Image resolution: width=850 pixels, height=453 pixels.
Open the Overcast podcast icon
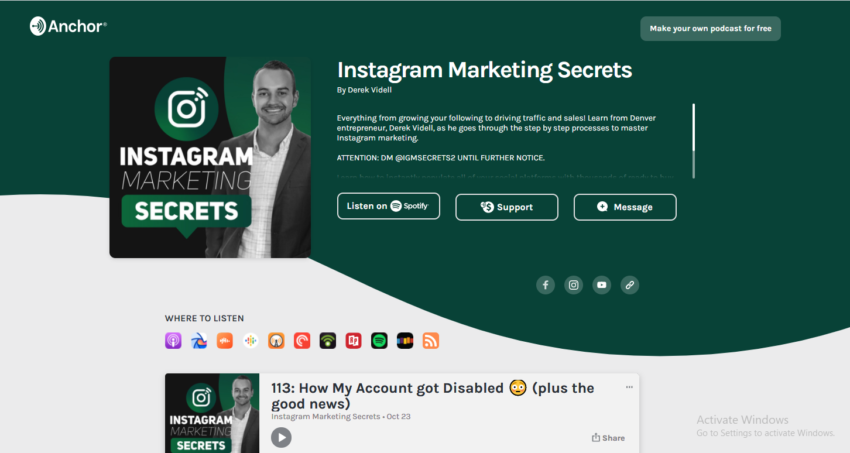point(276,341)
